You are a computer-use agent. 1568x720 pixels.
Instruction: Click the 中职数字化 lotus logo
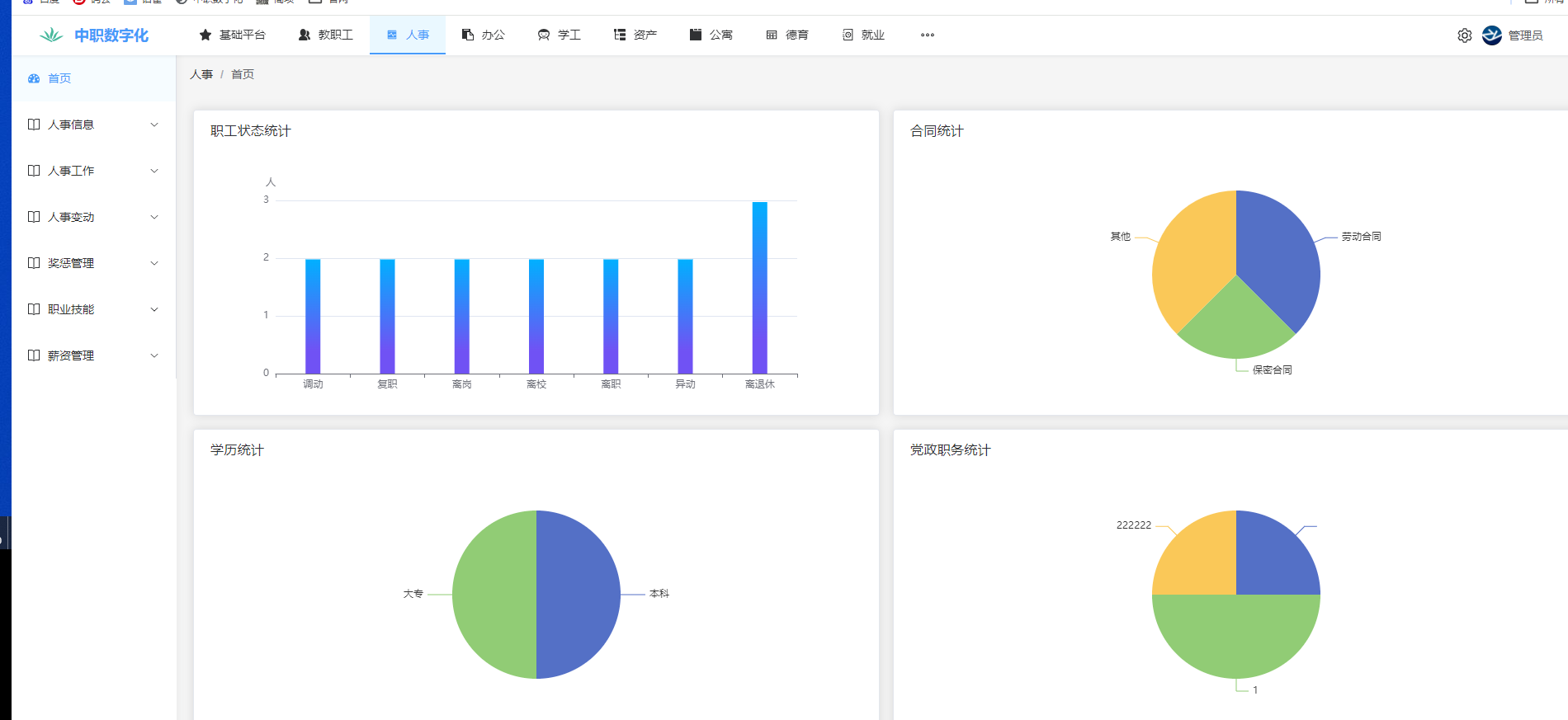[x=51, y=35]
